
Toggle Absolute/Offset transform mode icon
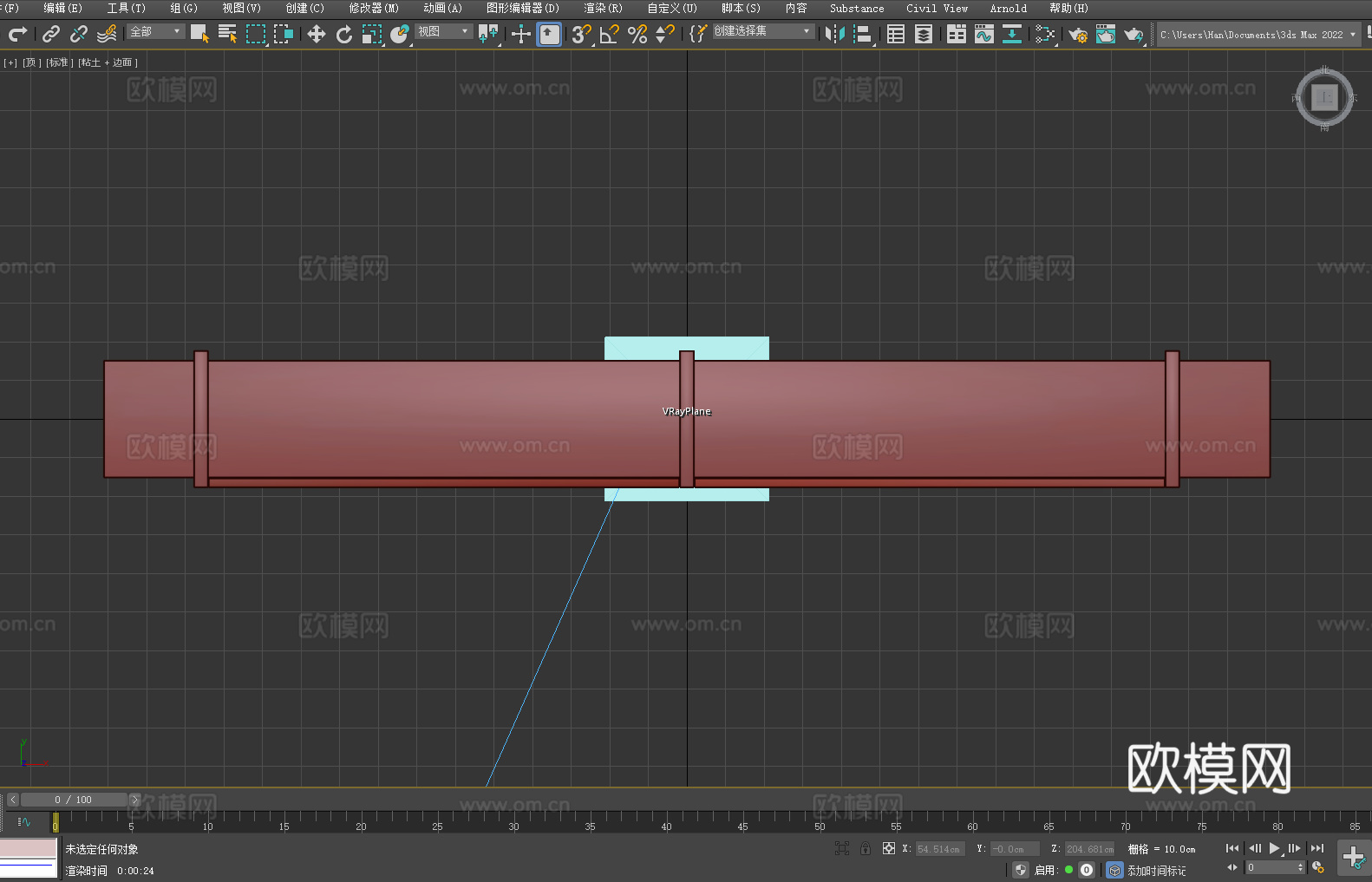[889, 848]
